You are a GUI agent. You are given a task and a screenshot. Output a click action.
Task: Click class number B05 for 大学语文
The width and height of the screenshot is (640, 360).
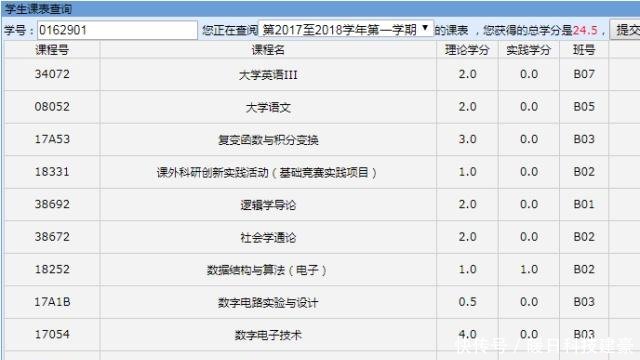tap(584, 107)
